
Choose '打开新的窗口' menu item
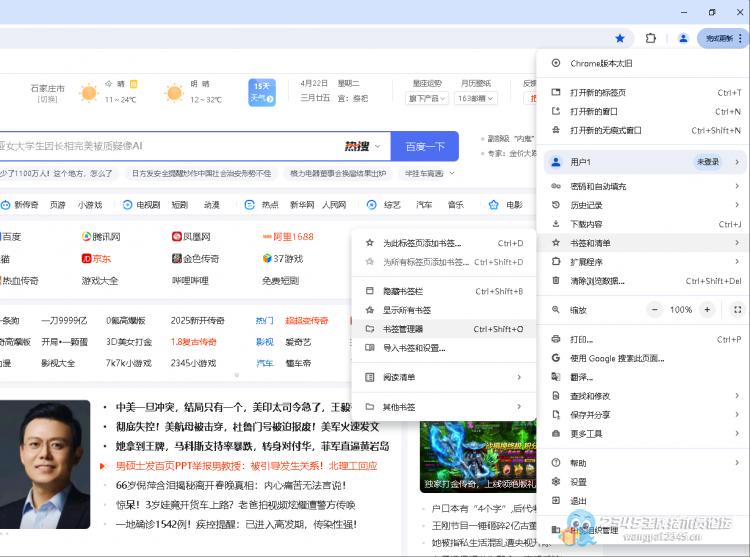(x=642, y=111)
